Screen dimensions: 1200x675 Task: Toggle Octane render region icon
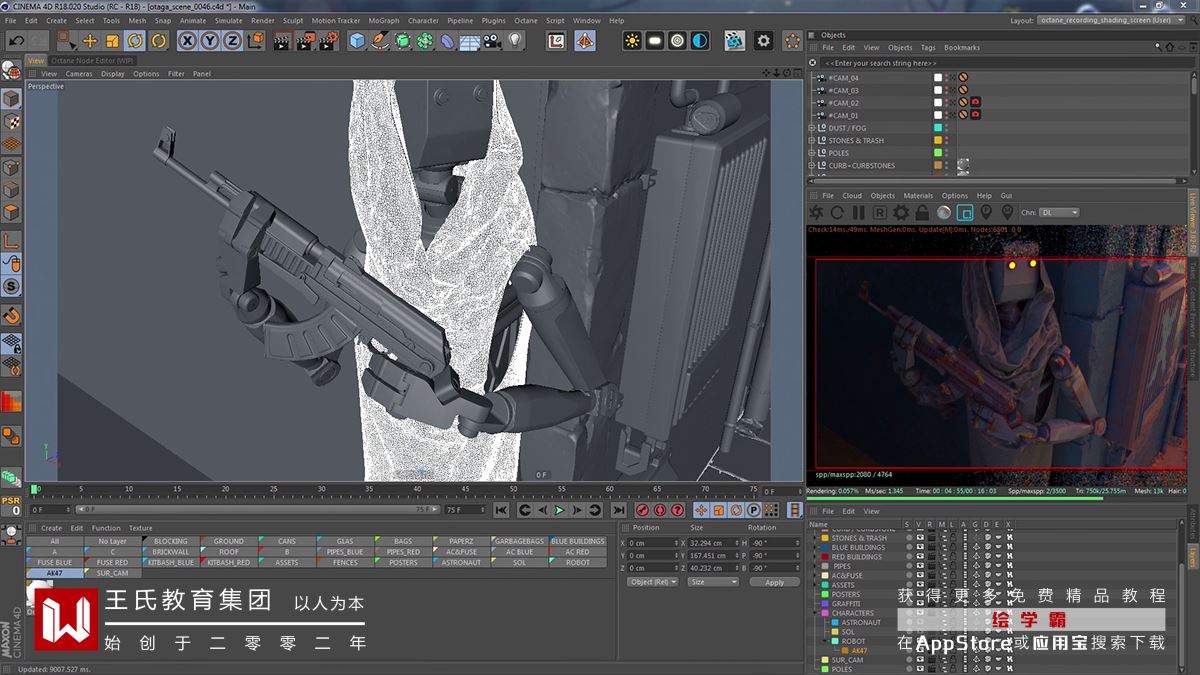click(x=965, y=212)
